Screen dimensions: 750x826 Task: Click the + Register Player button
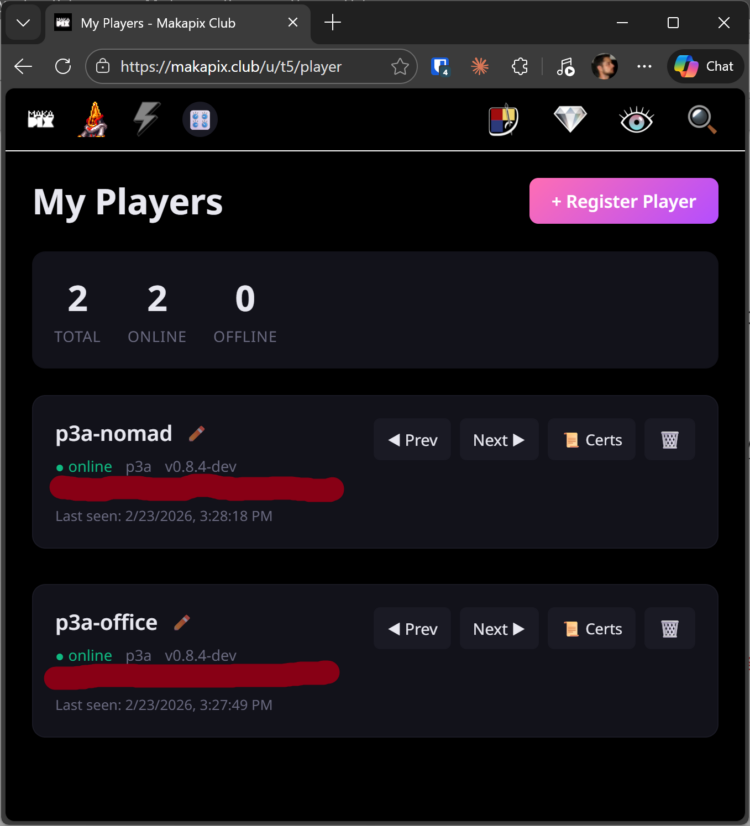click(624, 201)
